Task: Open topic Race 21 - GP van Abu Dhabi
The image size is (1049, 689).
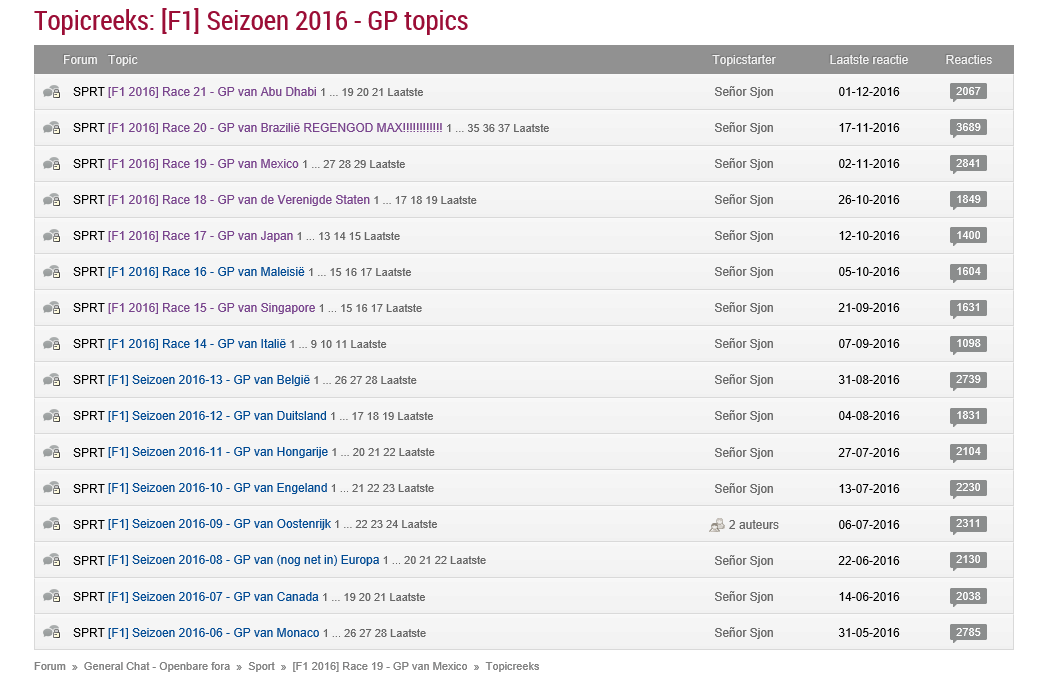Action: pos(212,92)
